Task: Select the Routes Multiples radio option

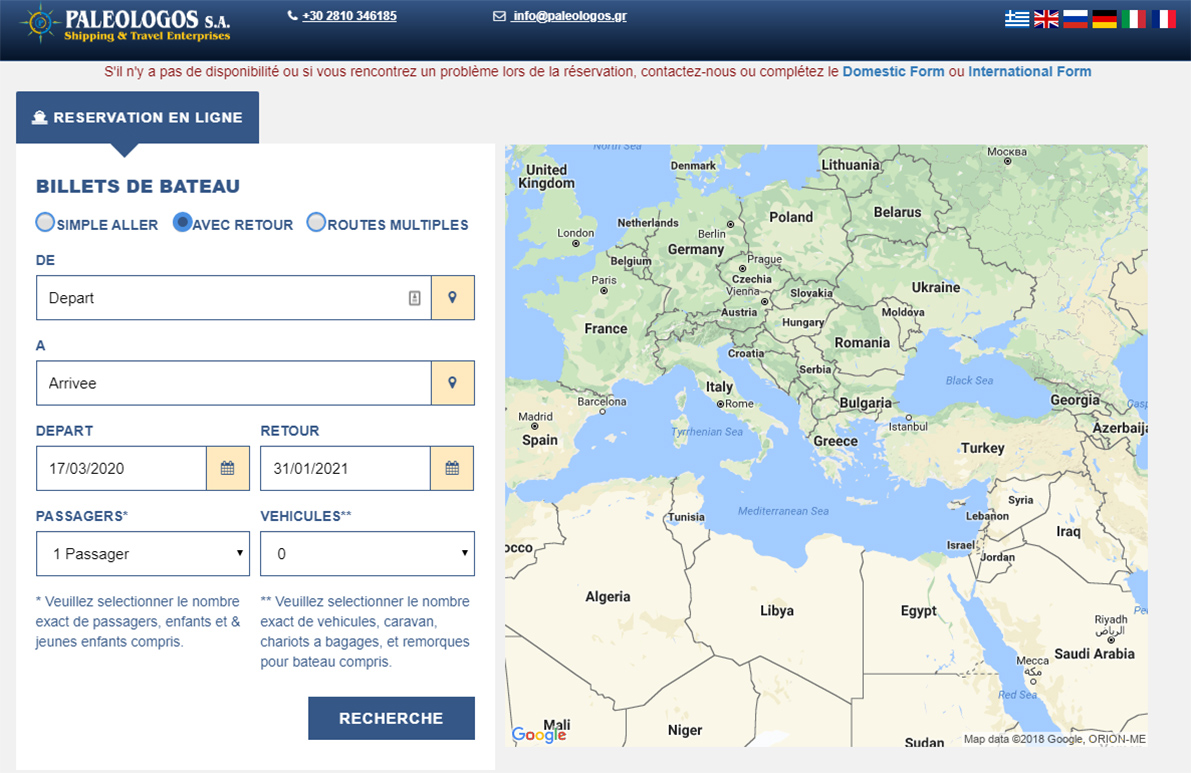Action: [316, 222]
